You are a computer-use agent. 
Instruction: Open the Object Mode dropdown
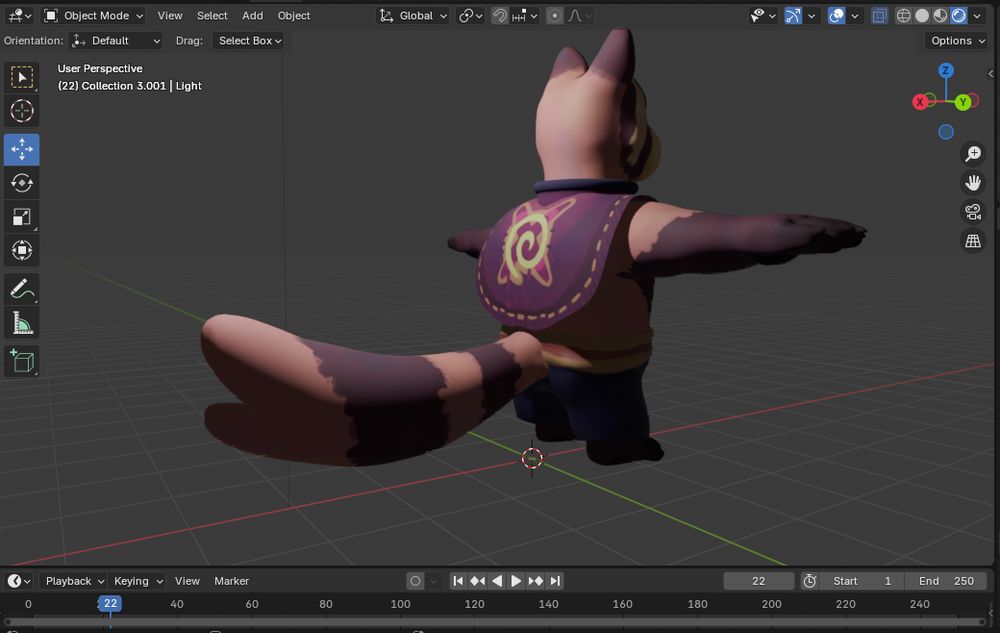point(93,16)
